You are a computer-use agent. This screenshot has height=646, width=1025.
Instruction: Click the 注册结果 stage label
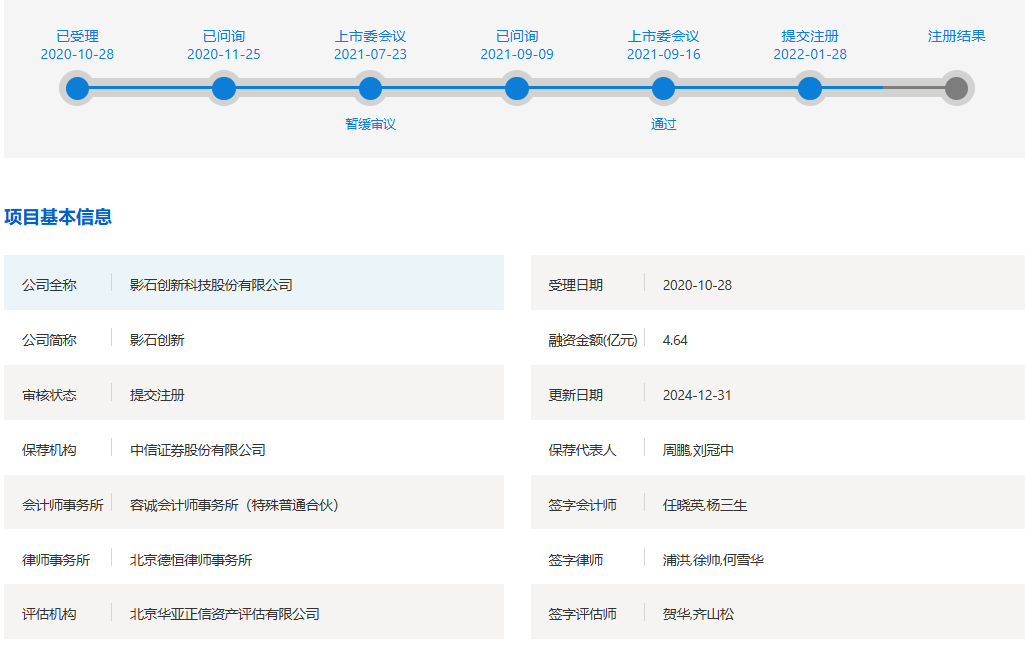click(956, 36)
